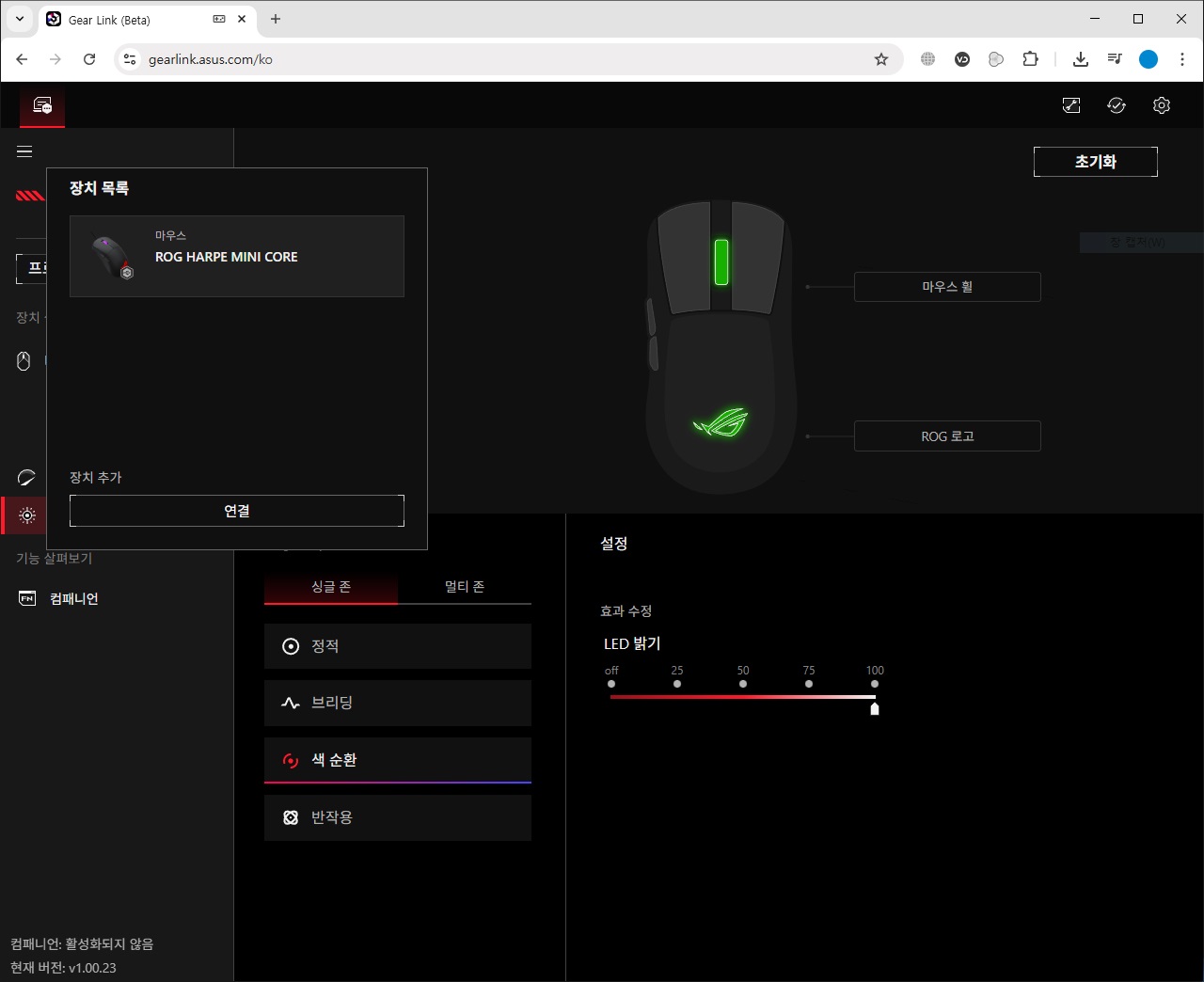Open the tab search dropdown arrow
This screenshot has width=1204, height=982.
pos(19,19)
